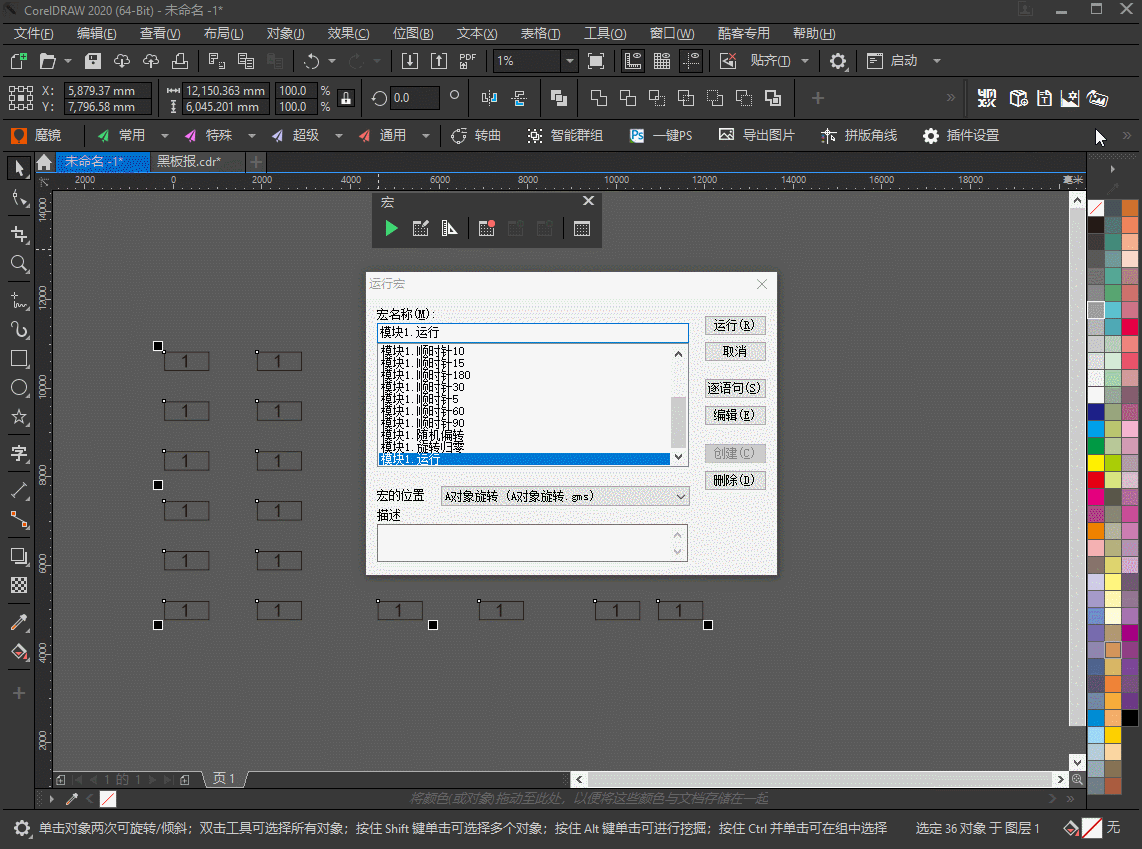
Task: Select the Polygon star tool
Action: [19, 416]
